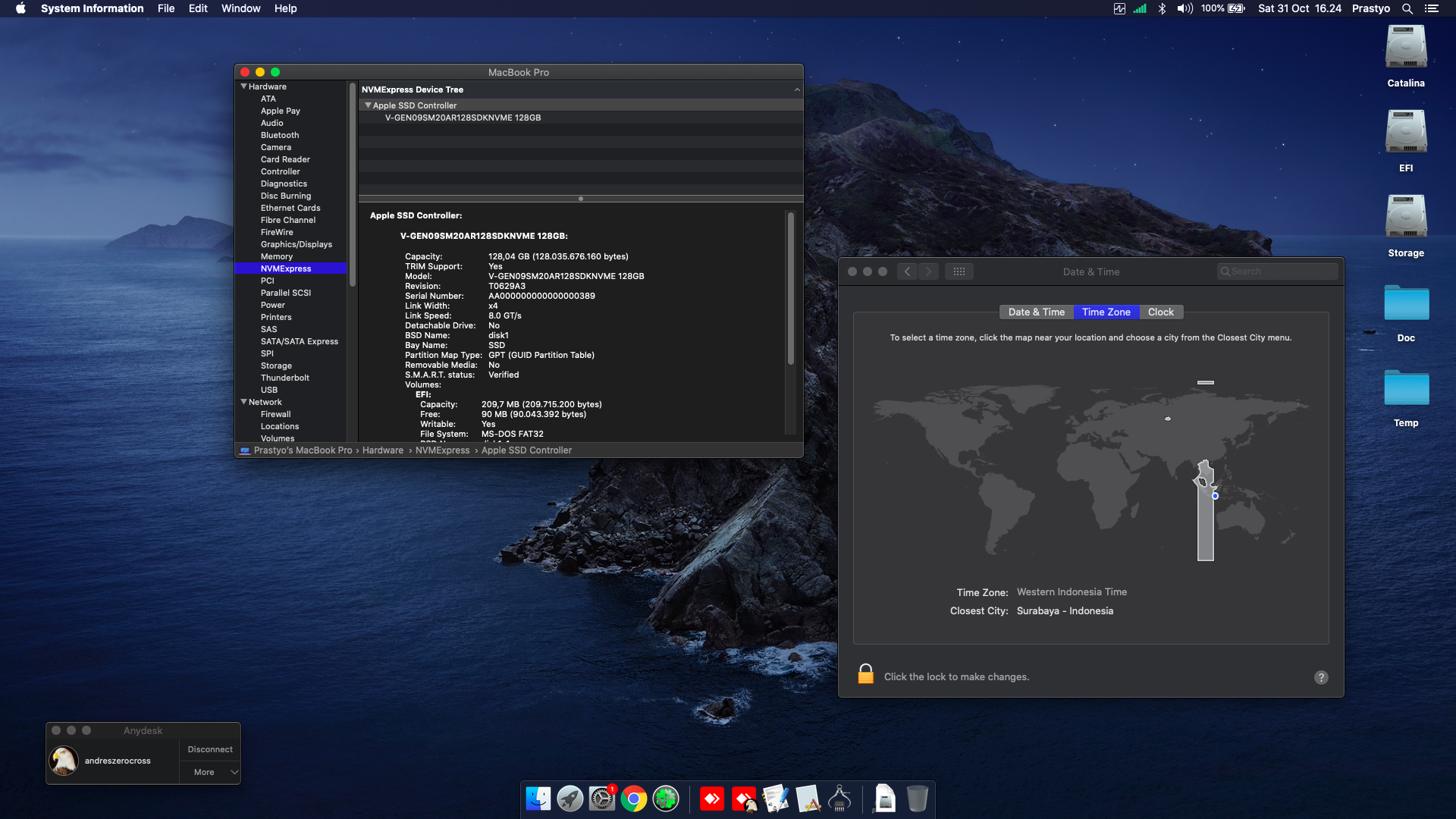Open Launchpad from the dock

click(570, 799)
